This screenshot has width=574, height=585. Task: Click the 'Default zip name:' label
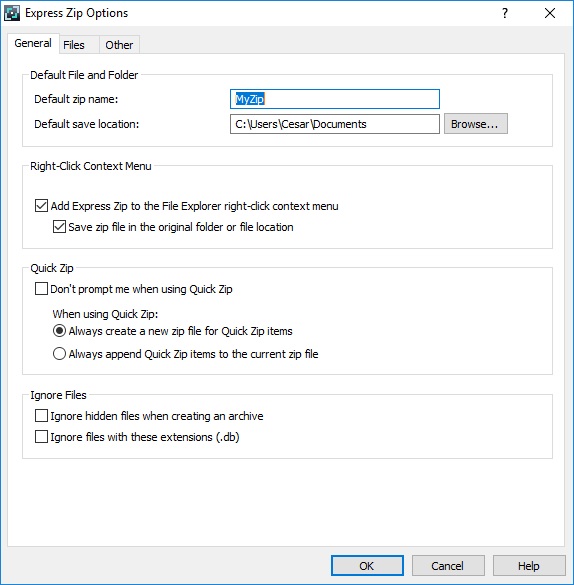(x=76, y=99)
